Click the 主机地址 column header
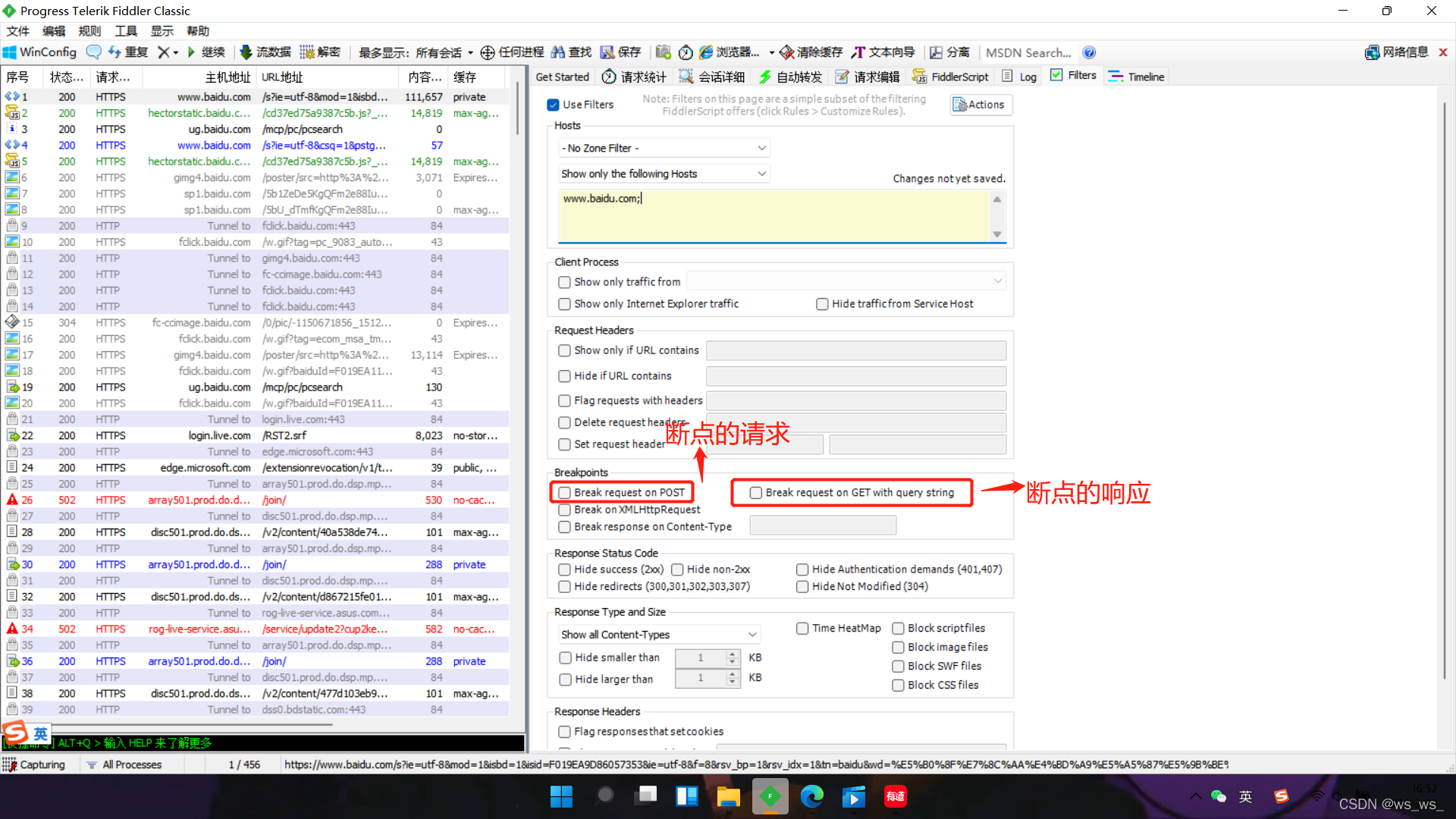This screenshot has width=1456, height=819. pos(199,77)
